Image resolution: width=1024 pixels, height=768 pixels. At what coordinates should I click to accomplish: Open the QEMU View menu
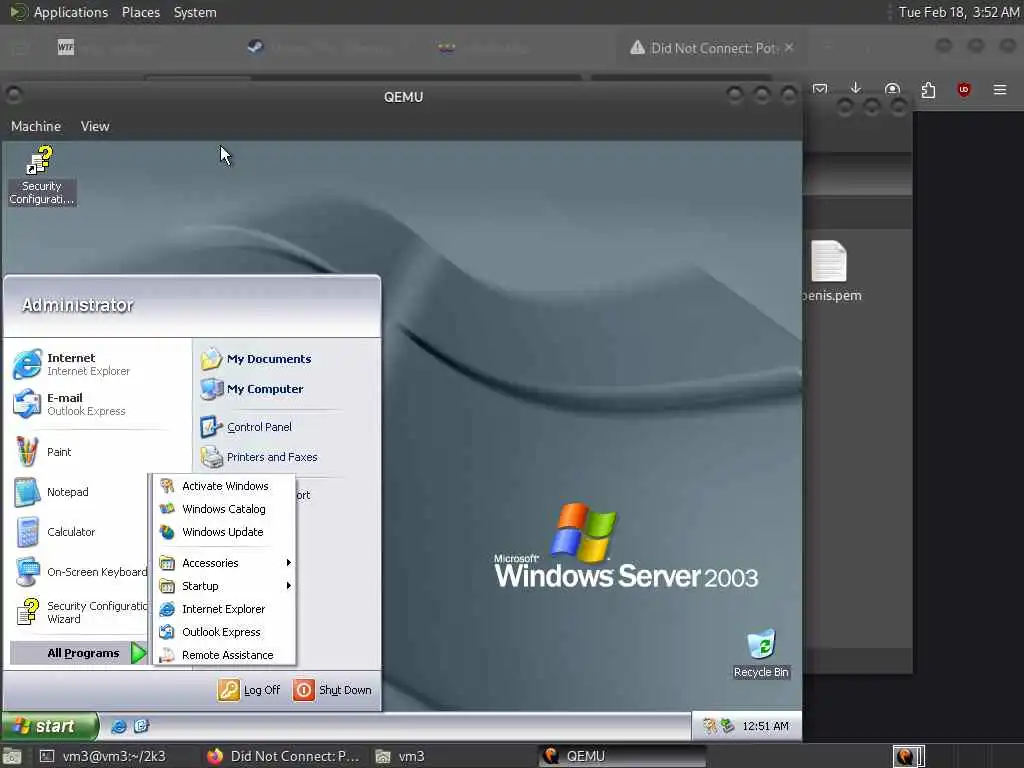click(x=95, y=126)
